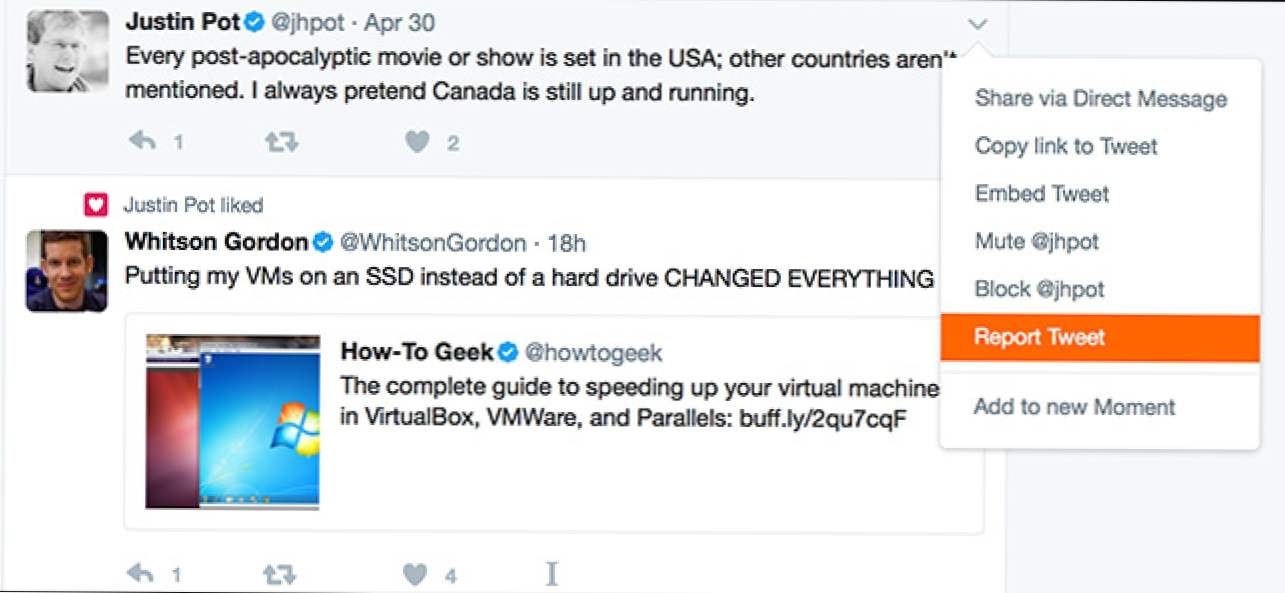Open Justin Pot's profile avatar
This screenshot has height=593, width=1285.
click(x=67, y=52)
